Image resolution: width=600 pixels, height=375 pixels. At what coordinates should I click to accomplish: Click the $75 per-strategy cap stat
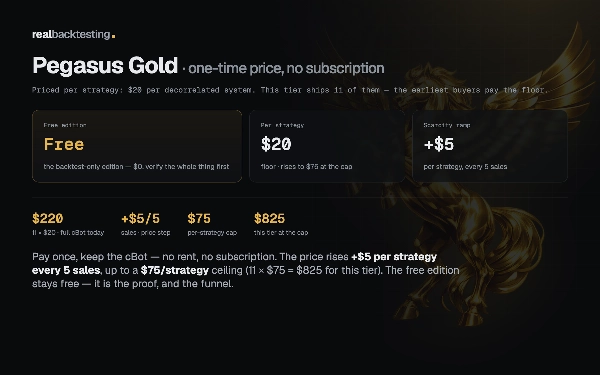(x=212, y=224)
